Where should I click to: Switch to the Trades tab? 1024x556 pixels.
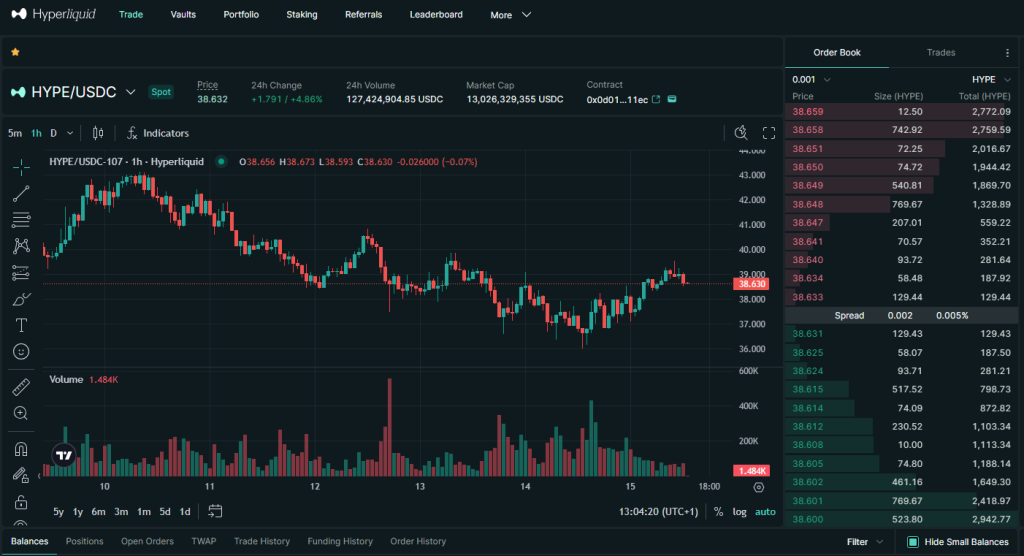click(940, 53)
